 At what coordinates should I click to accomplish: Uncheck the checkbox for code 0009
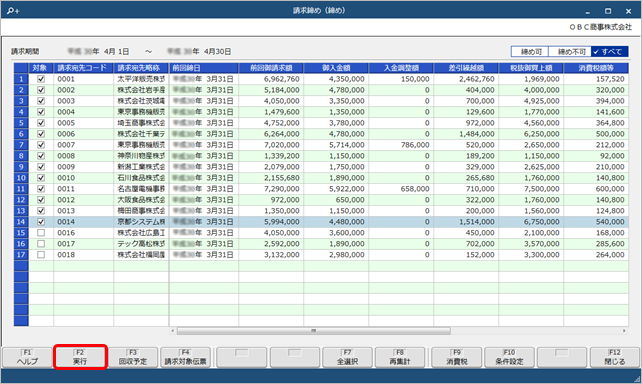pyautogui.click(x=41, y=167)
